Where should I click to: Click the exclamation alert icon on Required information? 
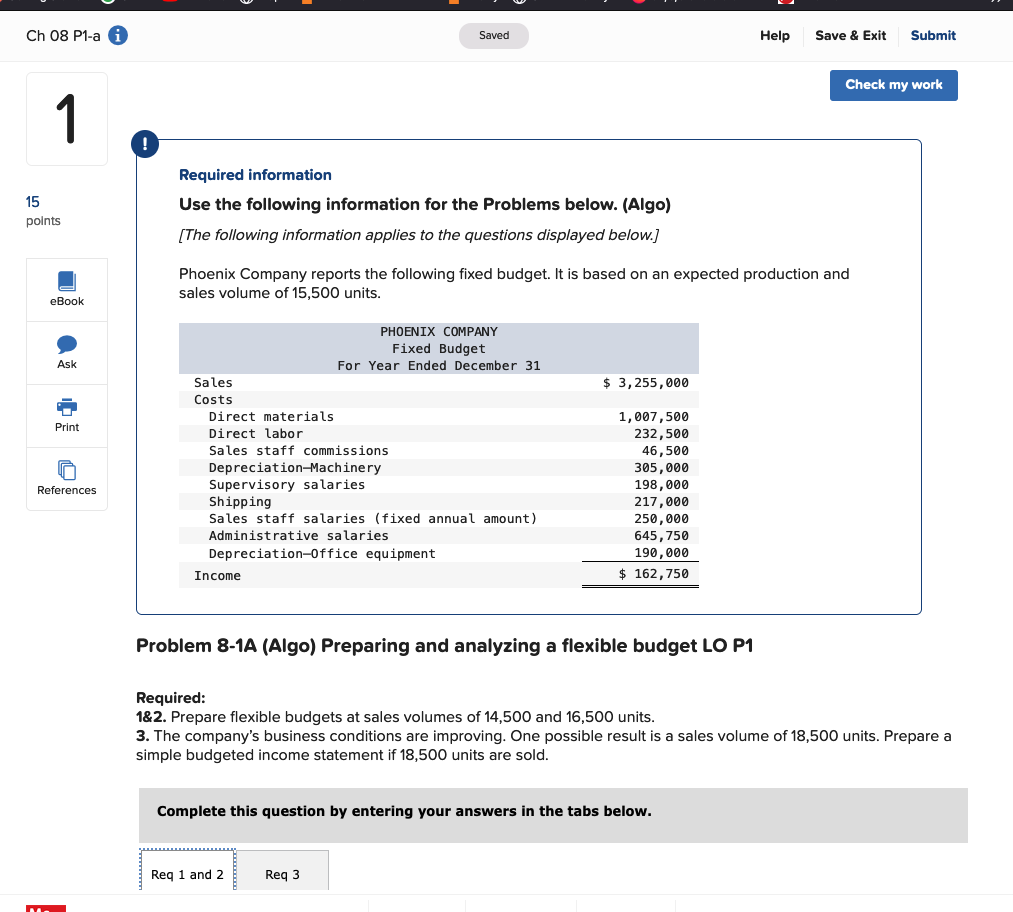tap(145, 143)
